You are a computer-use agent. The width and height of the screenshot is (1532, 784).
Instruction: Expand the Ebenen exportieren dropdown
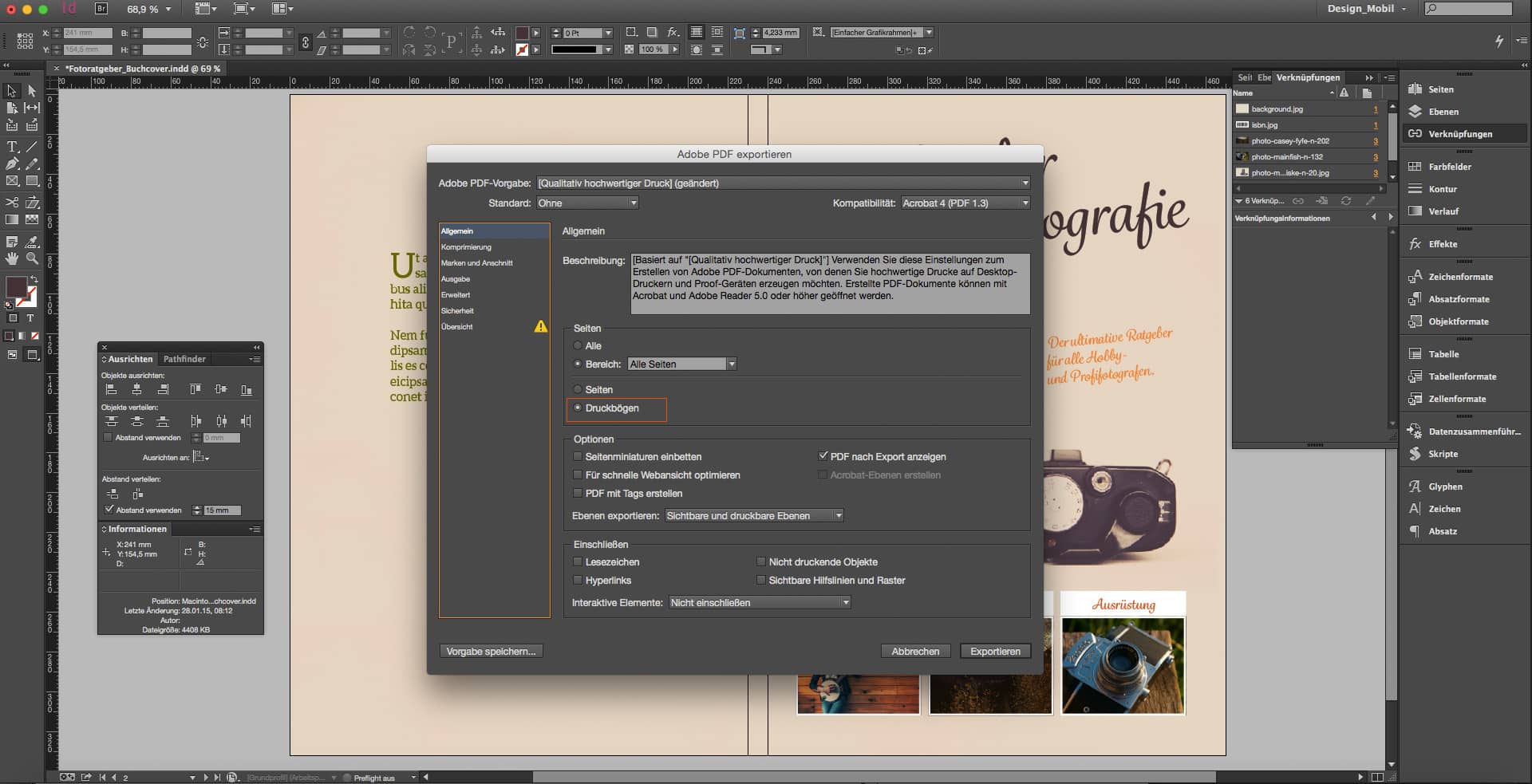coord(754,516)
